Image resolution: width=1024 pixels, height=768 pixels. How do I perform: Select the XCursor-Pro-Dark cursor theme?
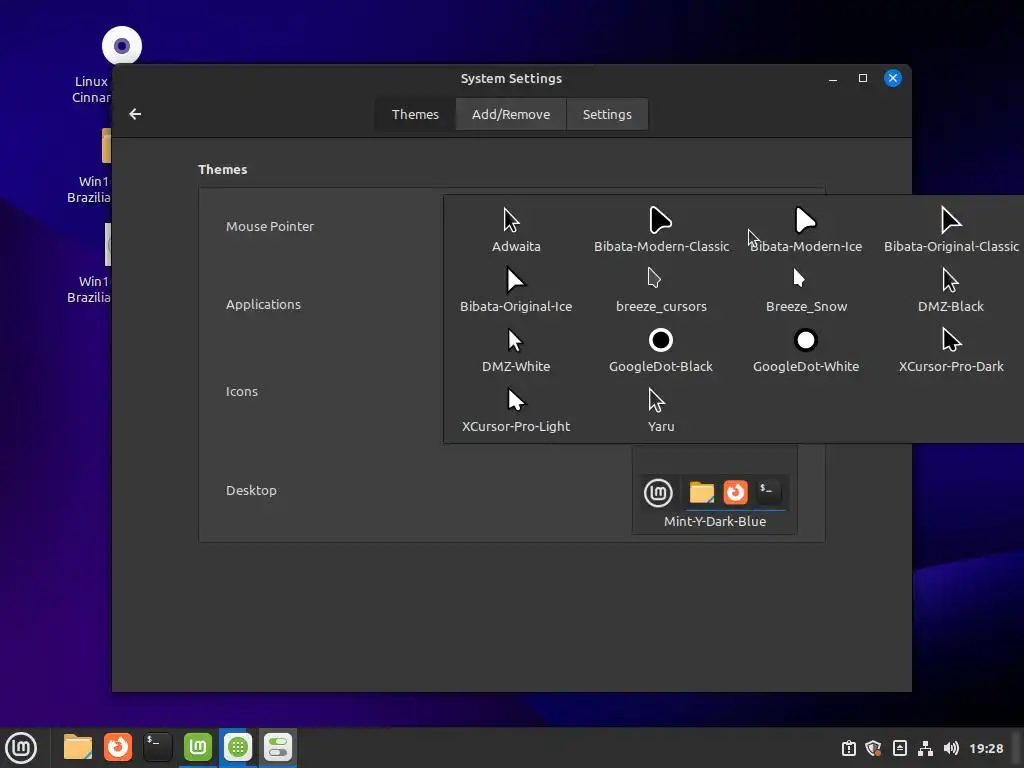tap(951, 350)
